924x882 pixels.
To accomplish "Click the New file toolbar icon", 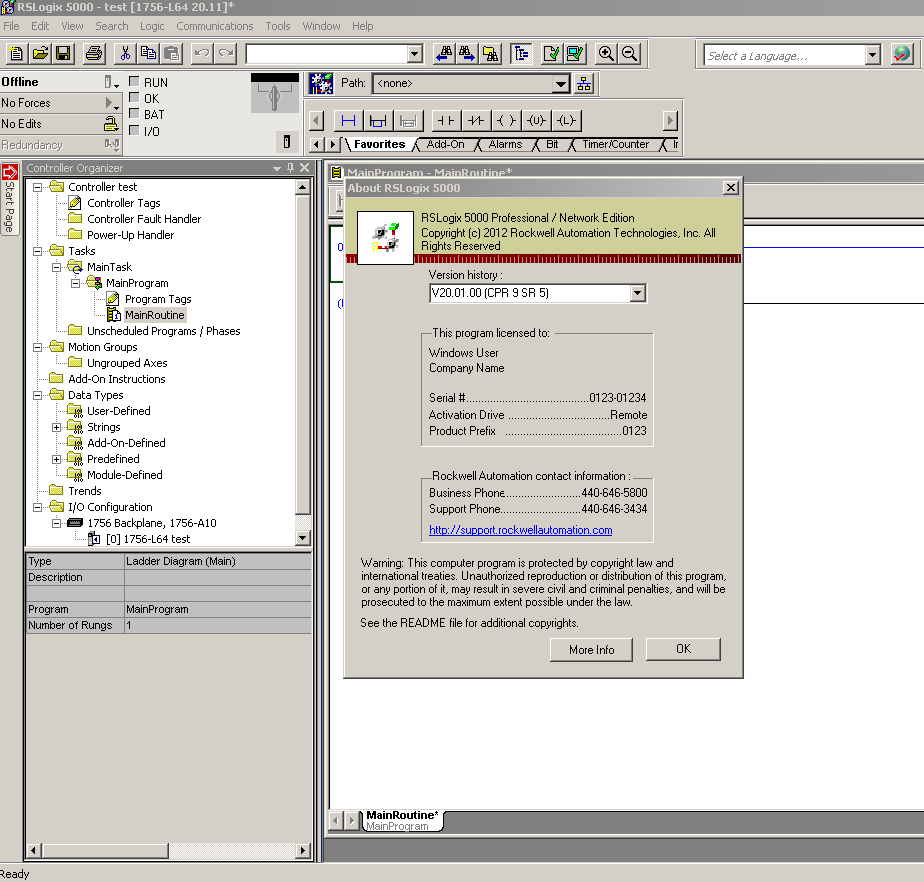I will point(16,54).
